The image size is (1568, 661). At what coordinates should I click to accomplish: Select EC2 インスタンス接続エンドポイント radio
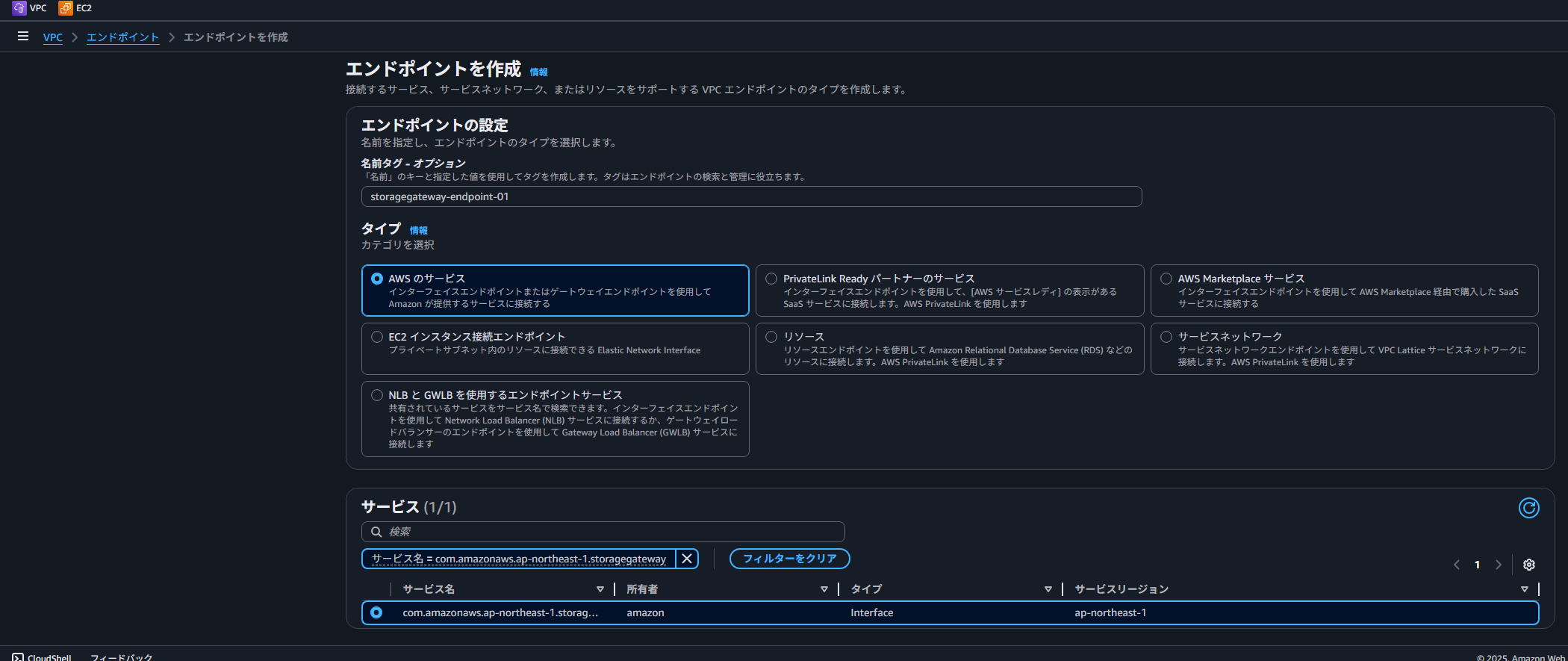pyautogui.click(x=377, y=337)
